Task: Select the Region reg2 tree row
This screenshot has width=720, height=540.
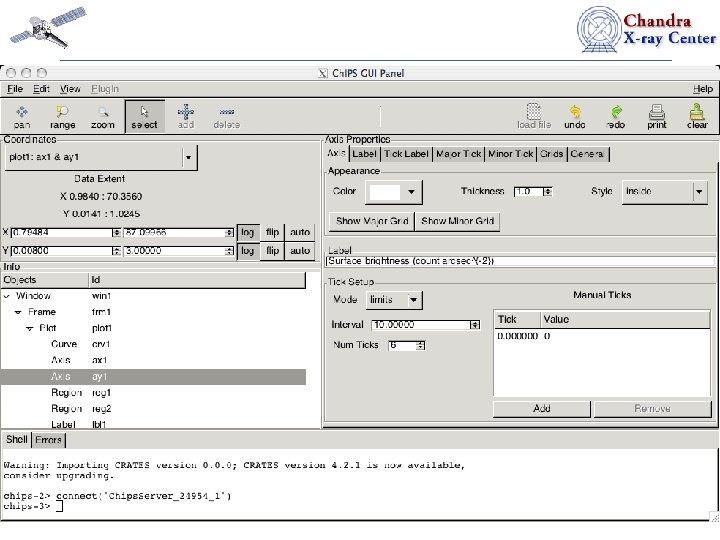Action: pyautogui.click(x=153, y=409)
